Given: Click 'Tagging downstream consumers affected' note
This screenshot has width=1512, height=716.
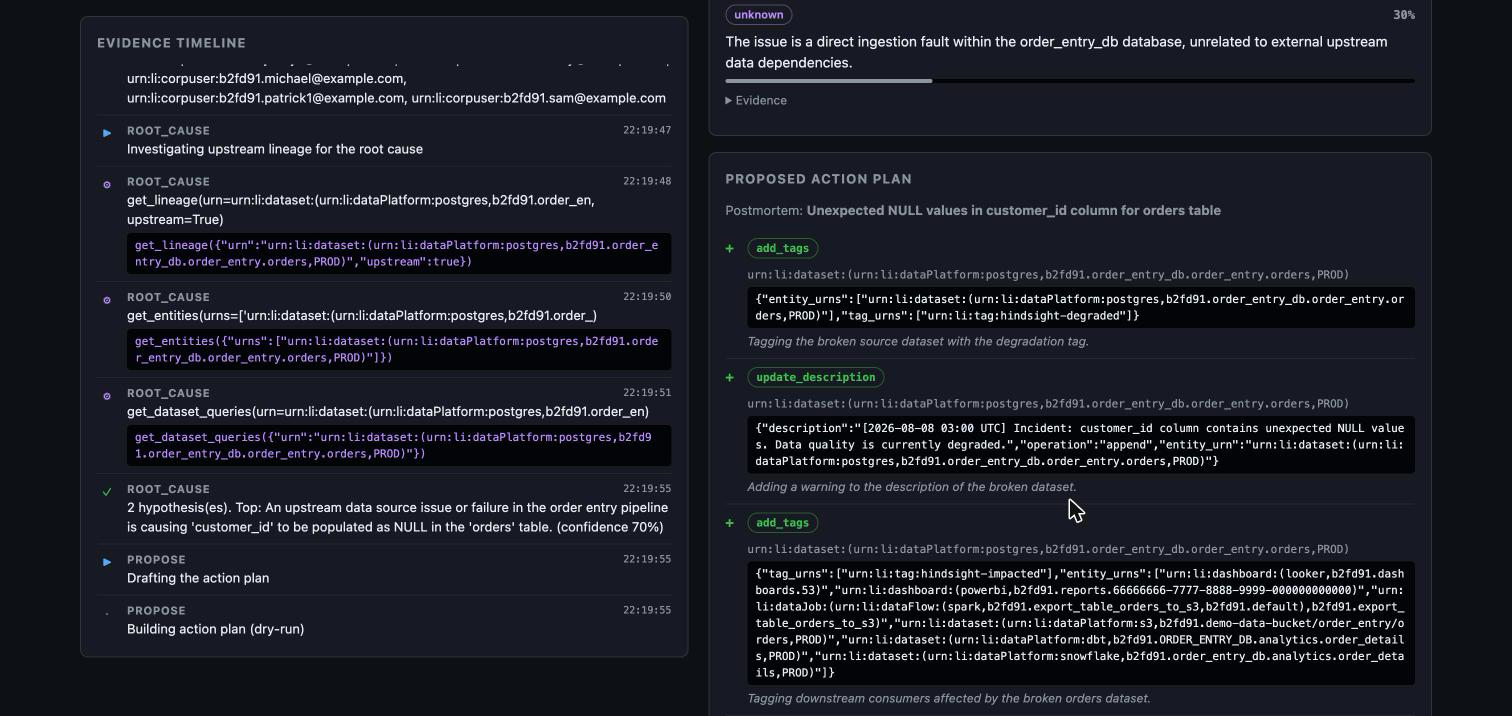Looking at the screenshot, I should click(x=949, y=698).
